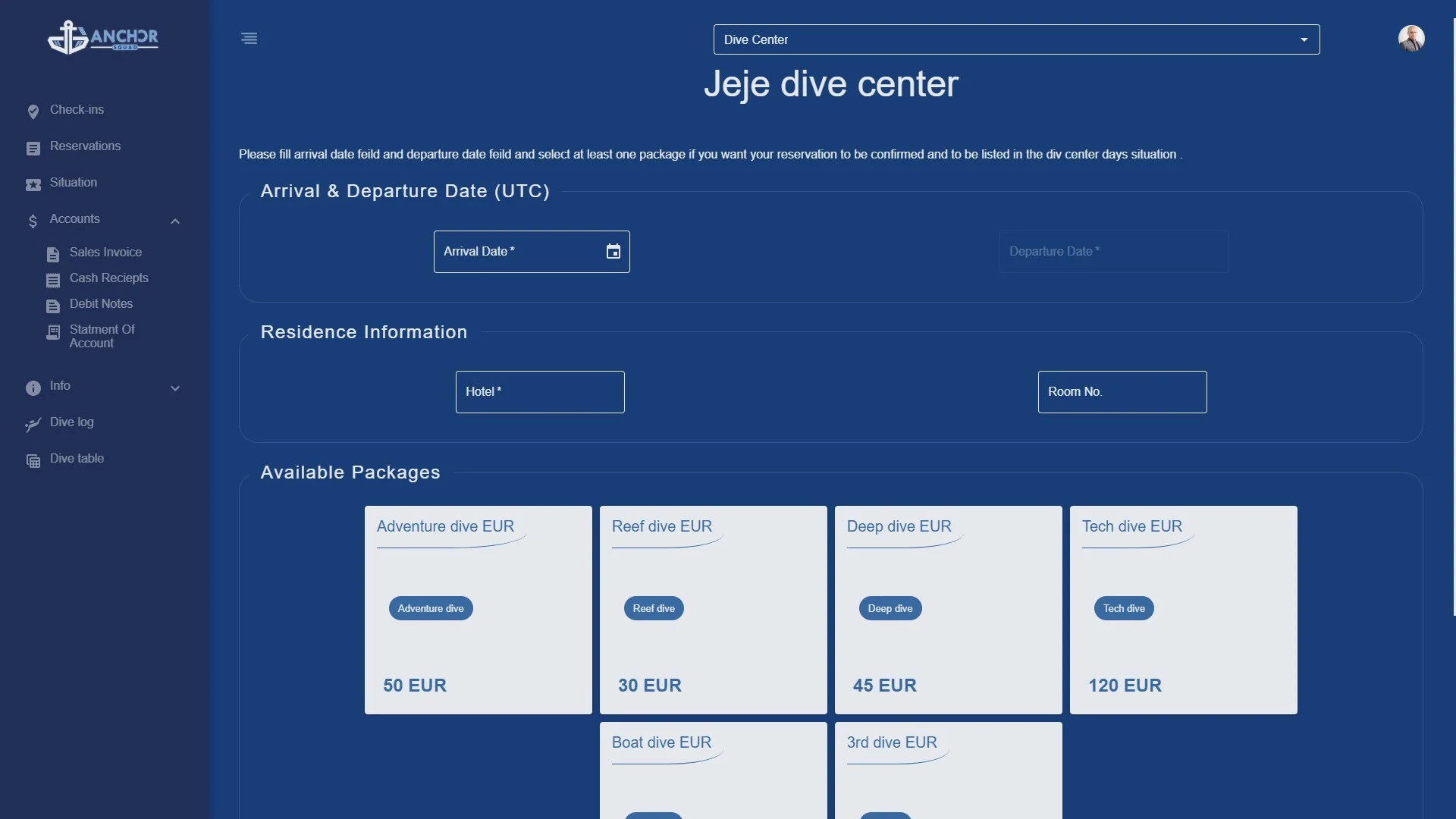Select the Adventure dive package chip
Image resolution: width=1456 pixels, height=819 pixels.
coord(430,607)
